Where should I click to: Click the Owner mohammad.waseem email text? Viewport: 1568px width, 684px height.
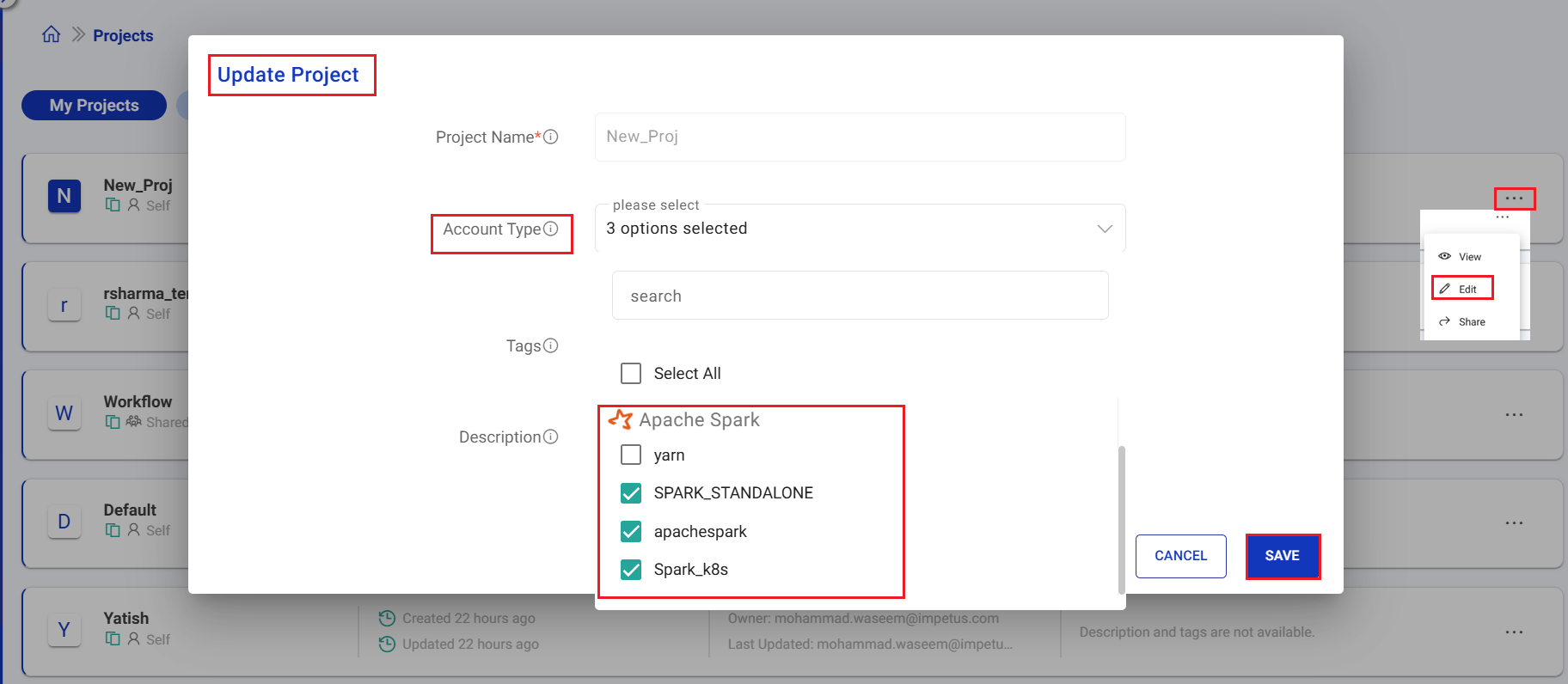863,618
